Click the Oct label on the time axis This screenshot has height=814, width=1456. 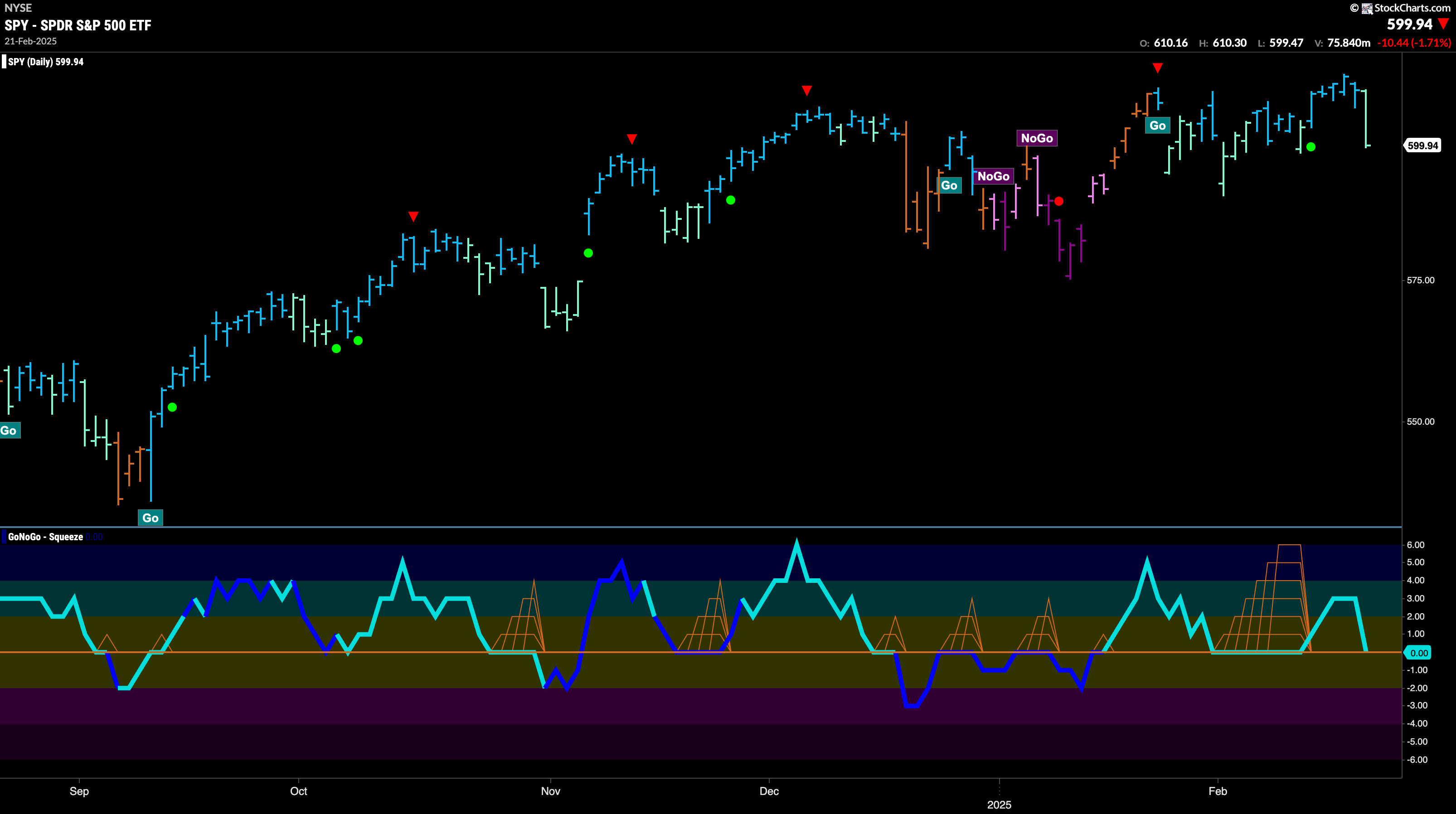point(298,791)
